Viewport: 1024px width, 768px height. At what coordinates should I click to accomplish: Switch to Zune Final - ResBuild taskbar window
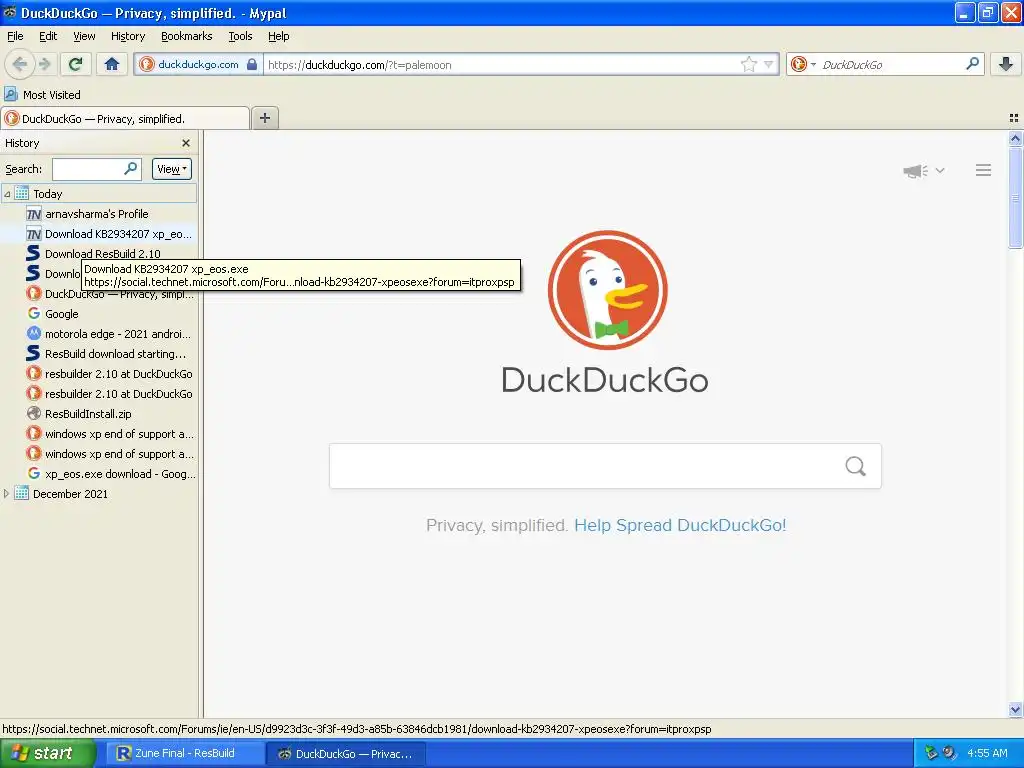point(185,753)
